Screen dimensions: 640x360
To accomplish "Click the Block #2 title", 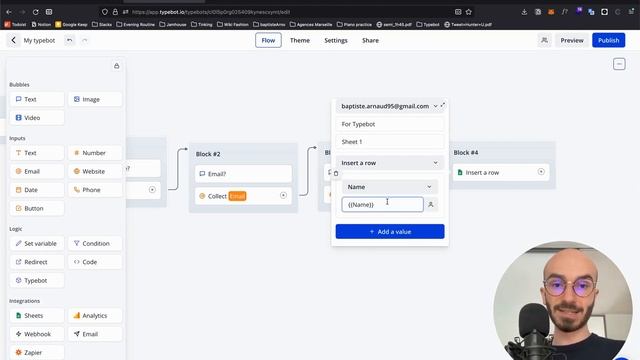I will (208, 154).
